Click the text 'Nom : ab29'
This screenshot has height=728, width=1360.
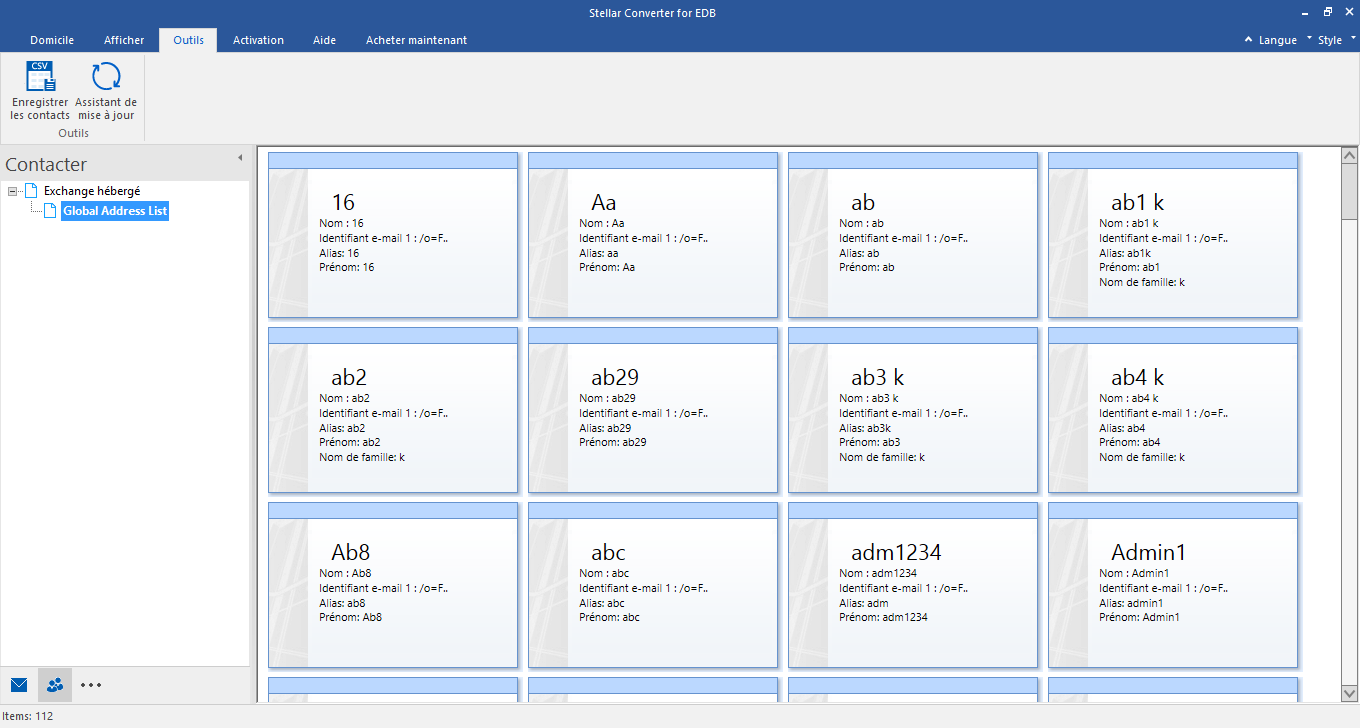click(x=607, y=398)
